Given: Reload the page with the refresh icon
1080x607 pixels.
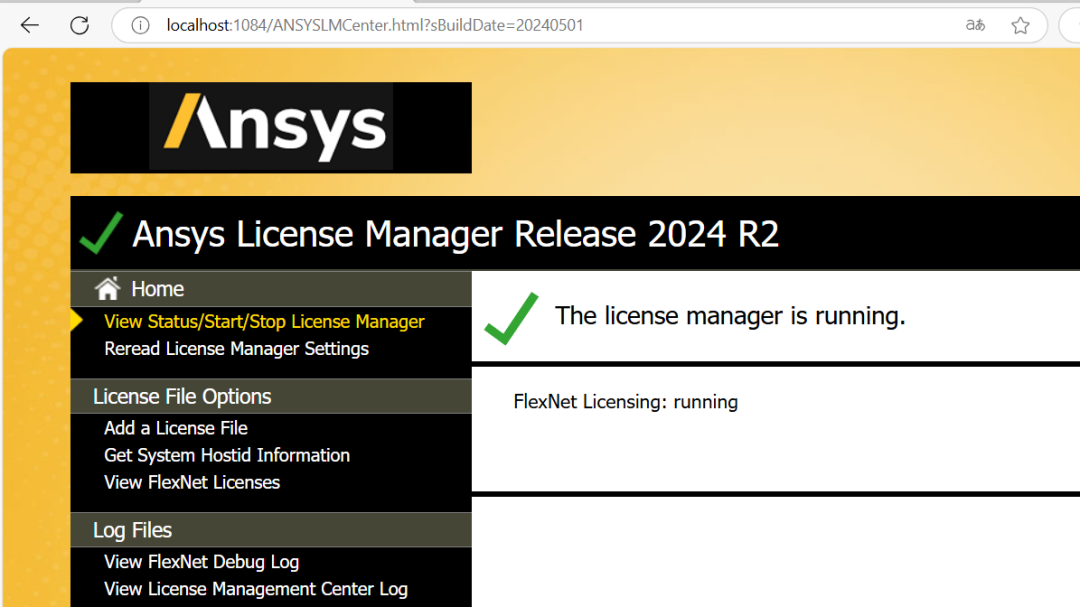Looking at the screenshot, I should click(80, 25).
